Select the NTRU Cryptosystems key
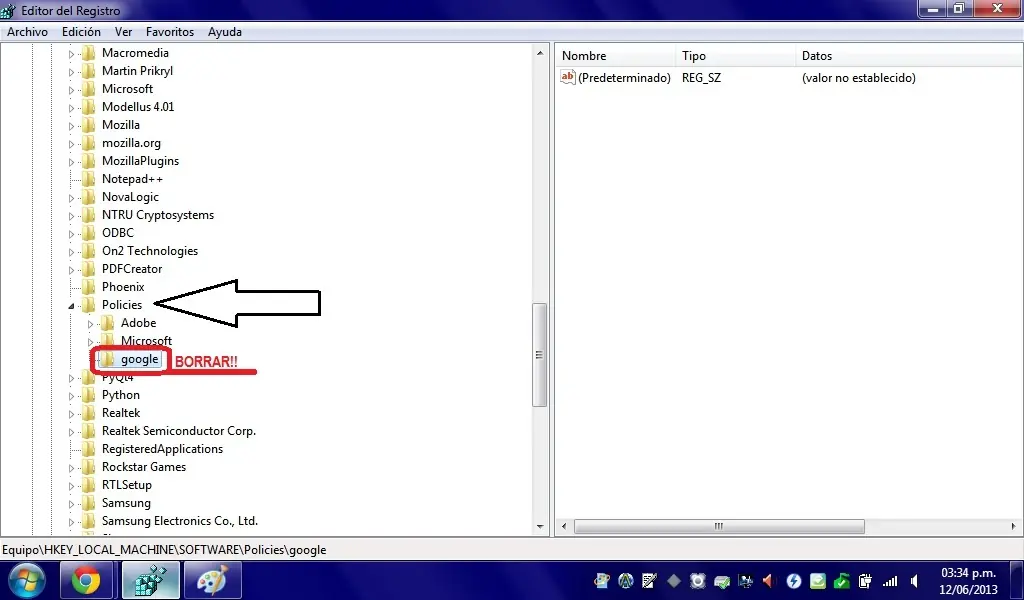The width and height of the screenshot is (1024, 600). (158, 215)
